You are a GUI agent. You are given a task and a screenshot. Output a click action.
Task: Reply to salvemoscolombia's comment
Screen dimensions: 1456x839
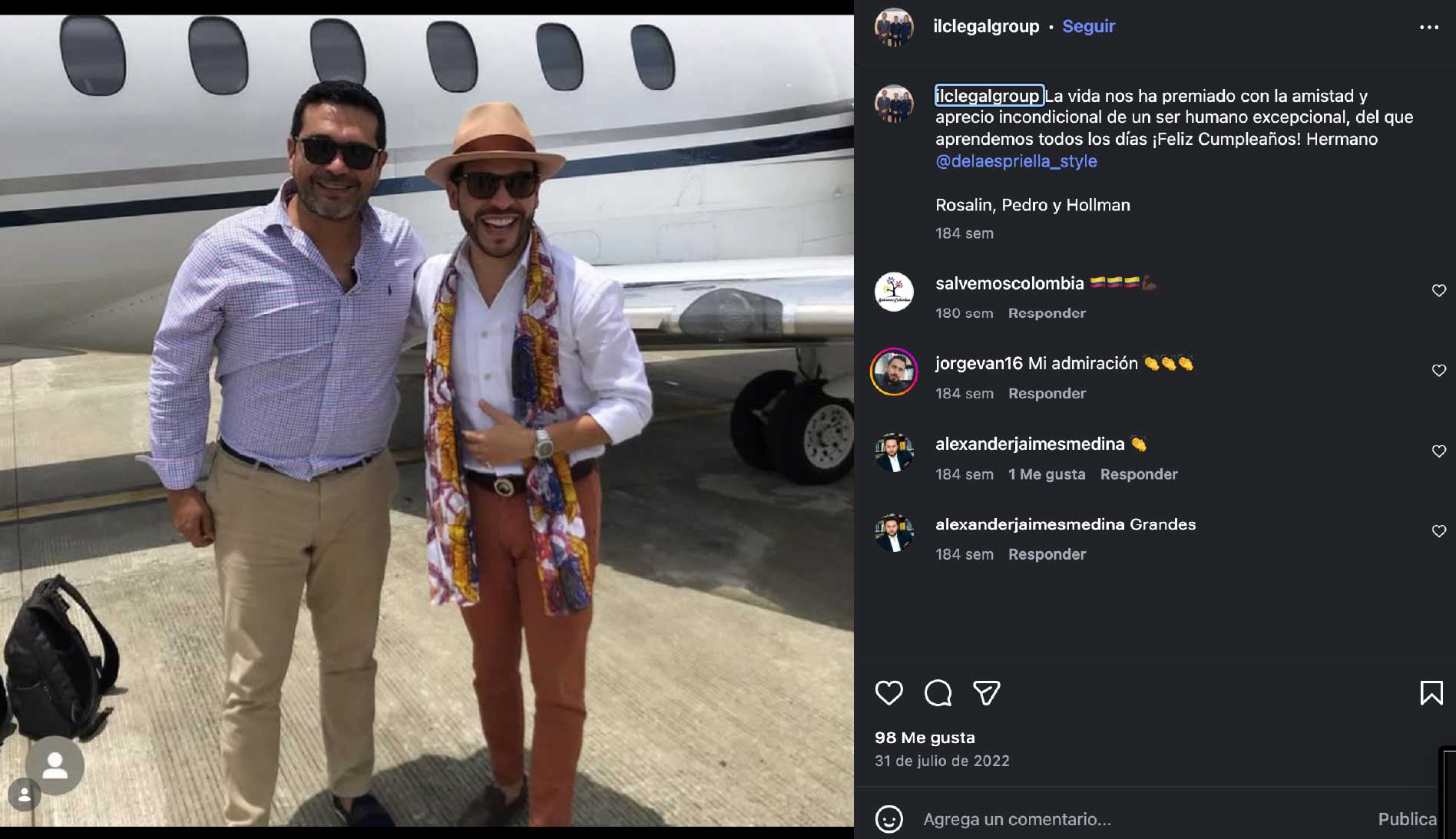pyautogui.click(x=1047, y=313)
